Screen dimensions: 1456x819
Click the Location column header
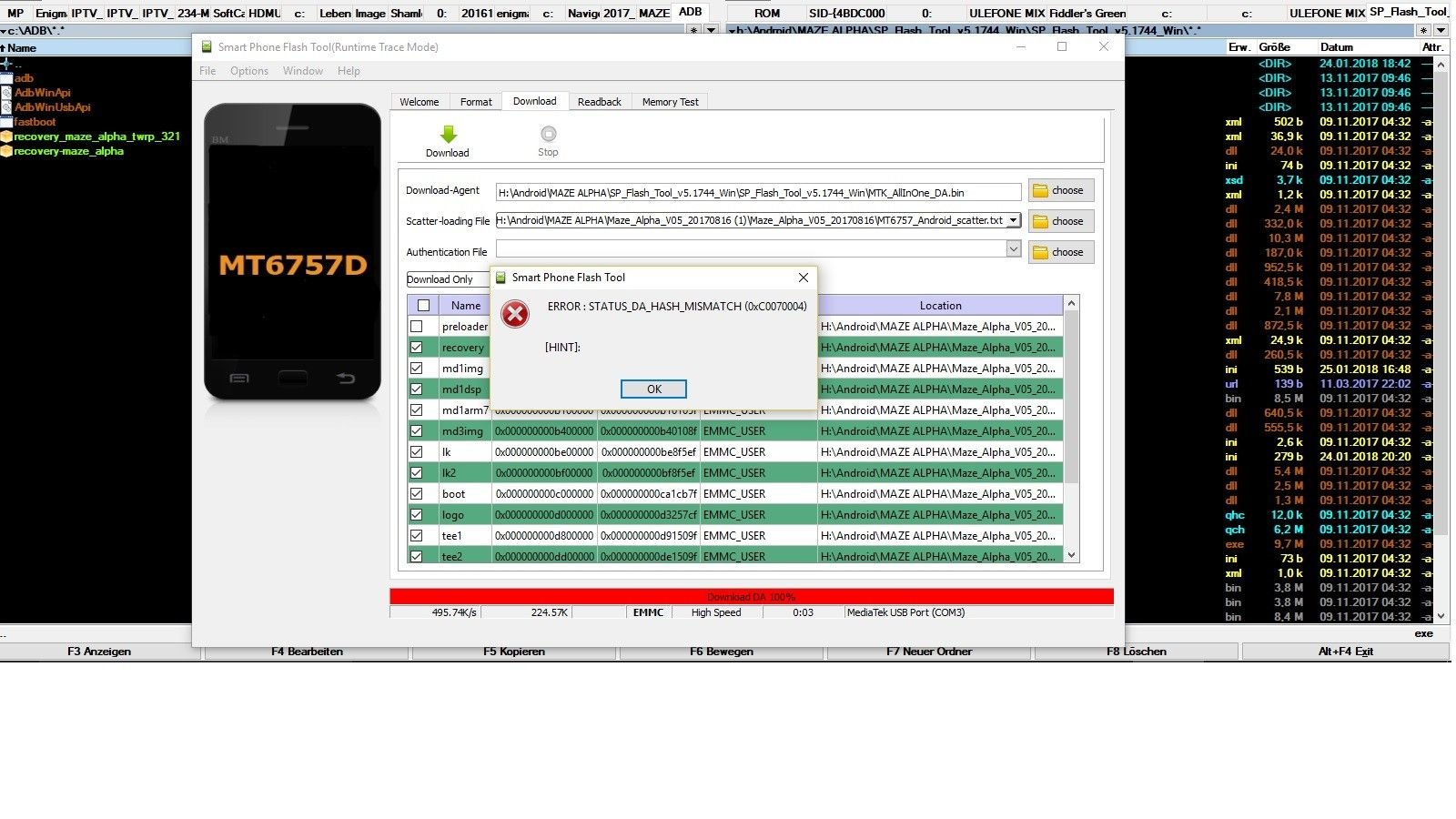point(940,306)
